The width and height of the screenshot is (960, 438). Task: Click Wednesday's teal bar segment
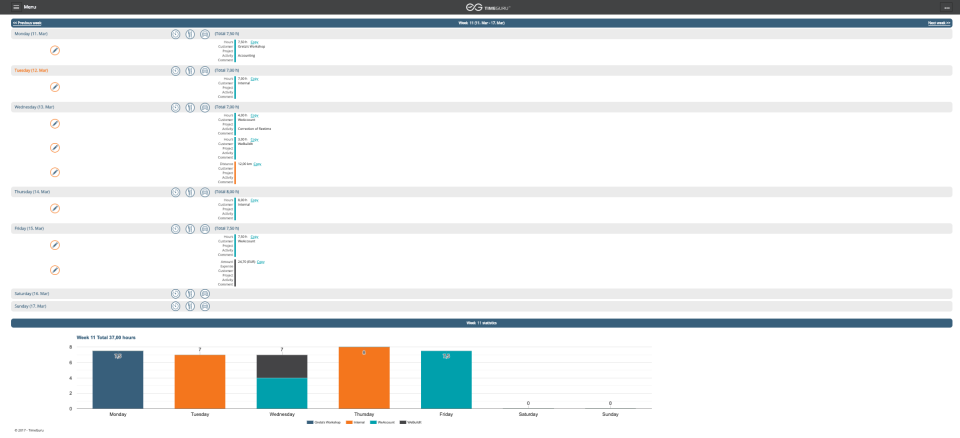pos(282,393)
